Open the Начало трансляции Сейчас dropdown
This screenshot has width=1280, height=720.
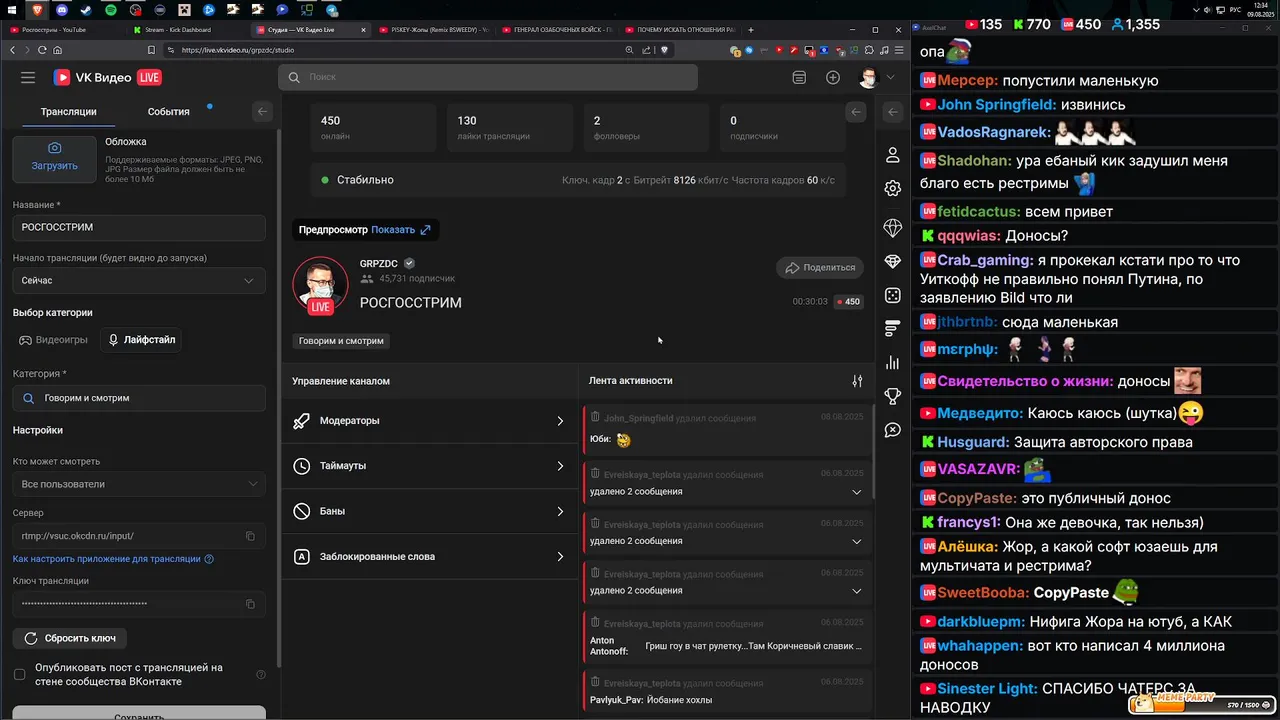(139, 281)
